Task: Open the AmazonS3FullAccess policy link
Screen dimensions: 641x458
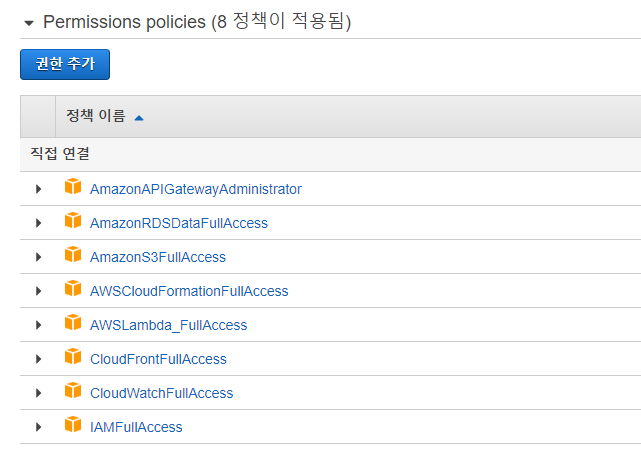Action: point(158,257)
